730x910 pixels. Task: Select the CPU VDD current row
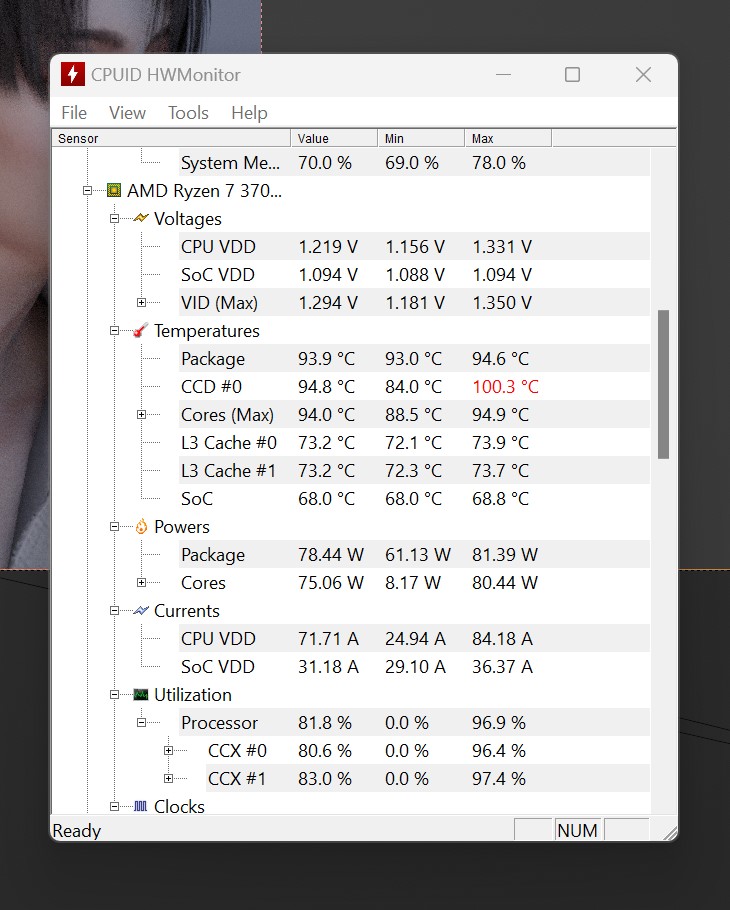point(414,638)
